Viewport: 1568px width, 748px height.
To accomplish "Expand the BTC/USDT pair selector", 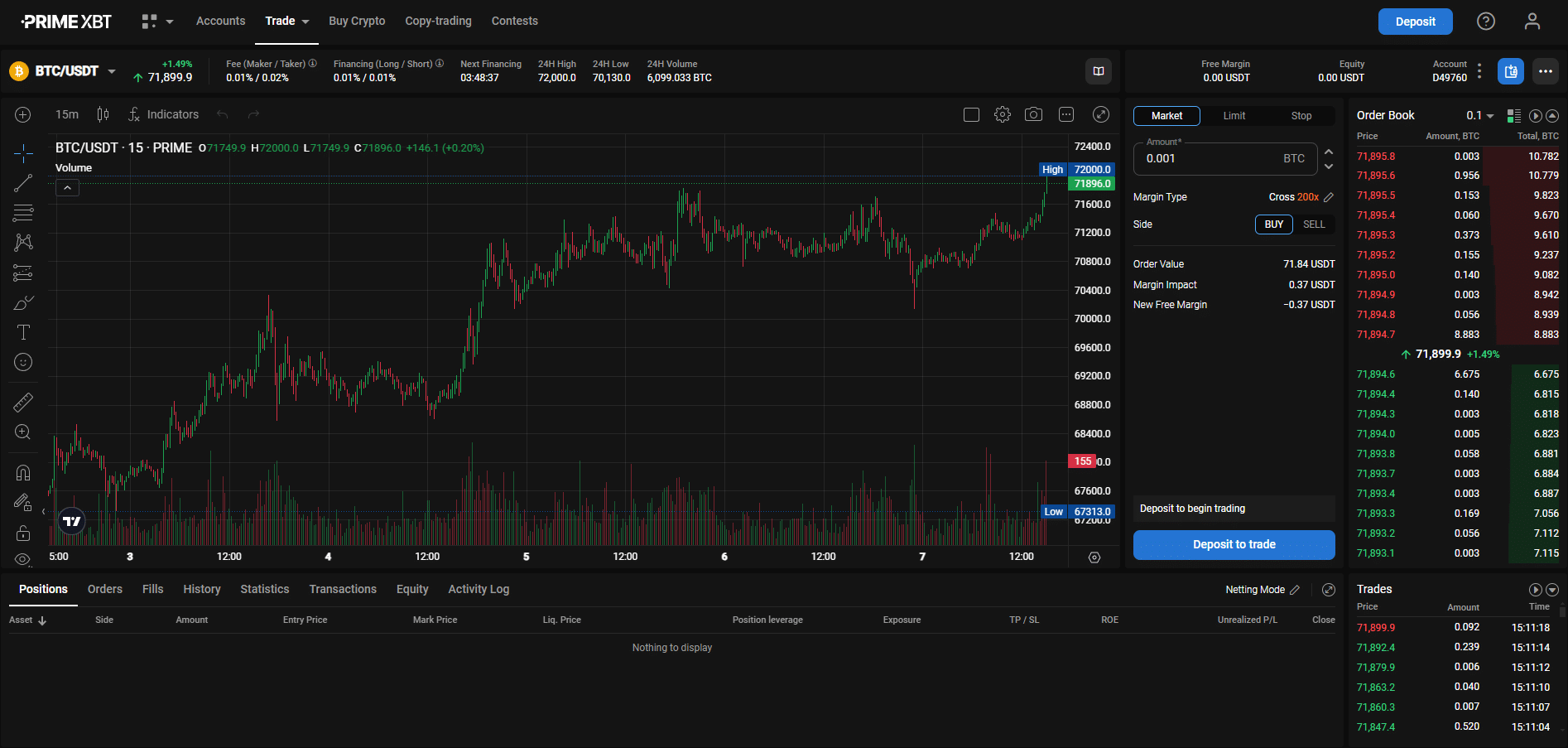I will (x=113, y=71).
